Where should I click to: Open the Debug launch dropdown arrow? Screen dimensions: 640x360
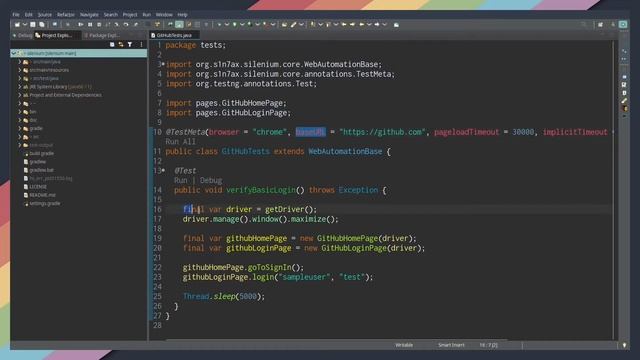click(227, 24)
